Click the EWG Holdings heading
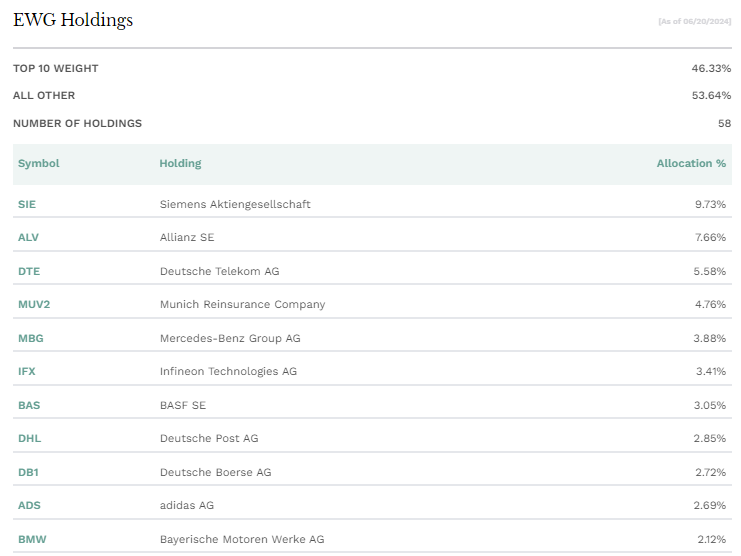This screenshot has width=741, height=556. click(x=73, y=20)
